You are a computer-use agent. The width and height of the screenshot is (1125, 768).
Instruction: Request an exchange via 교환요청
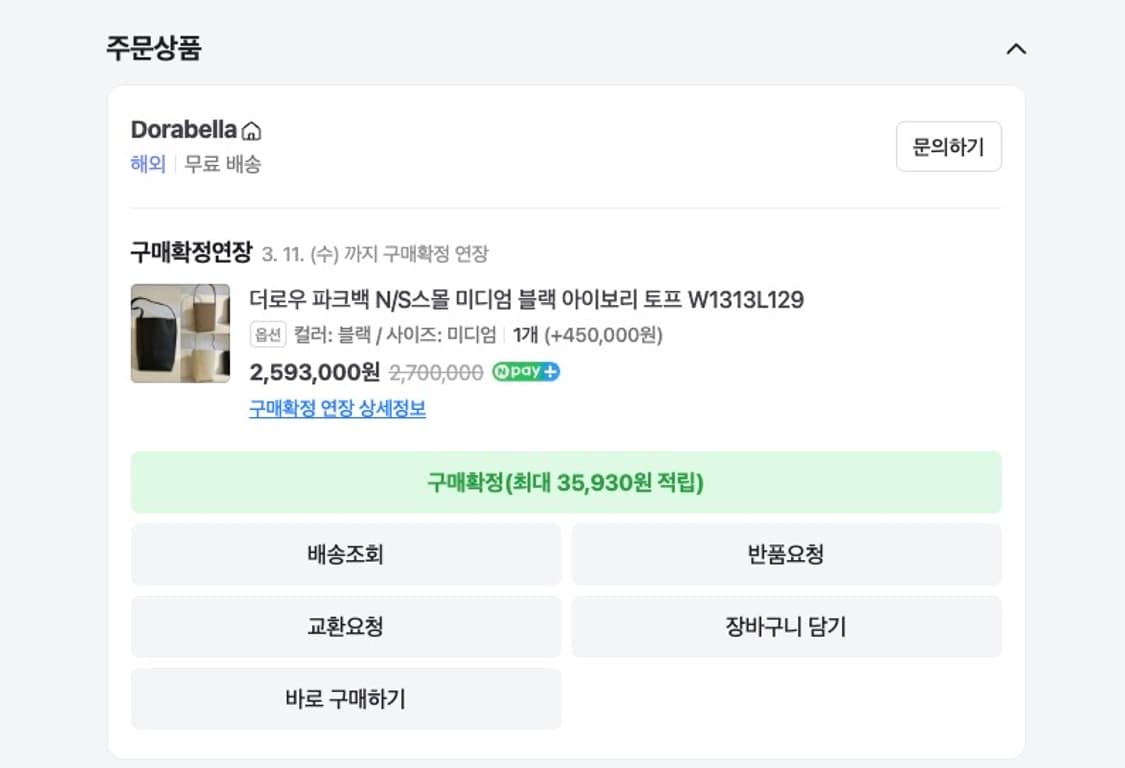(345, 626)
